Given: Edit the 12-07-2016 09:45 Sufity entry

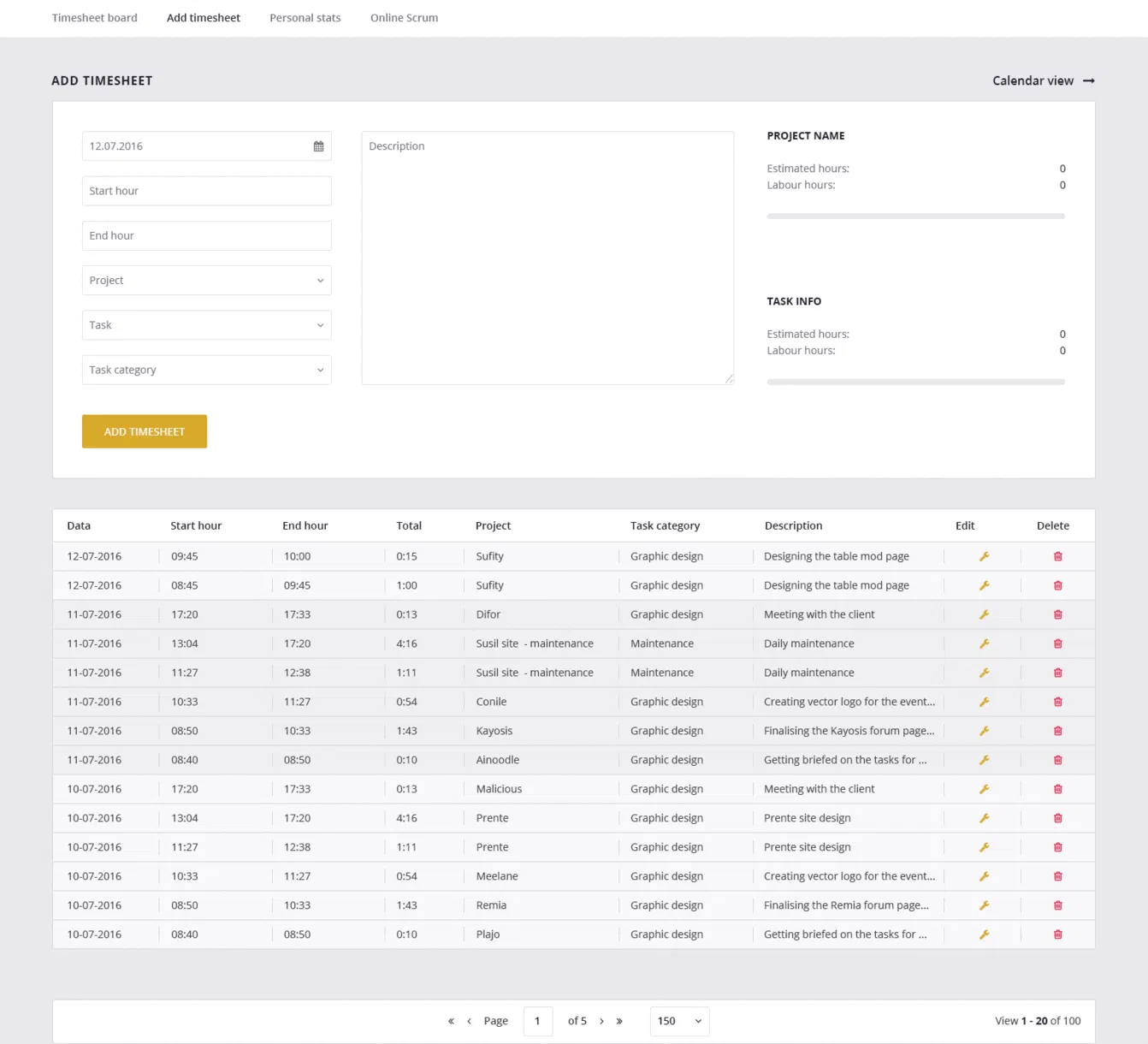Looking at the screenshot, I should tap(985, 556).
